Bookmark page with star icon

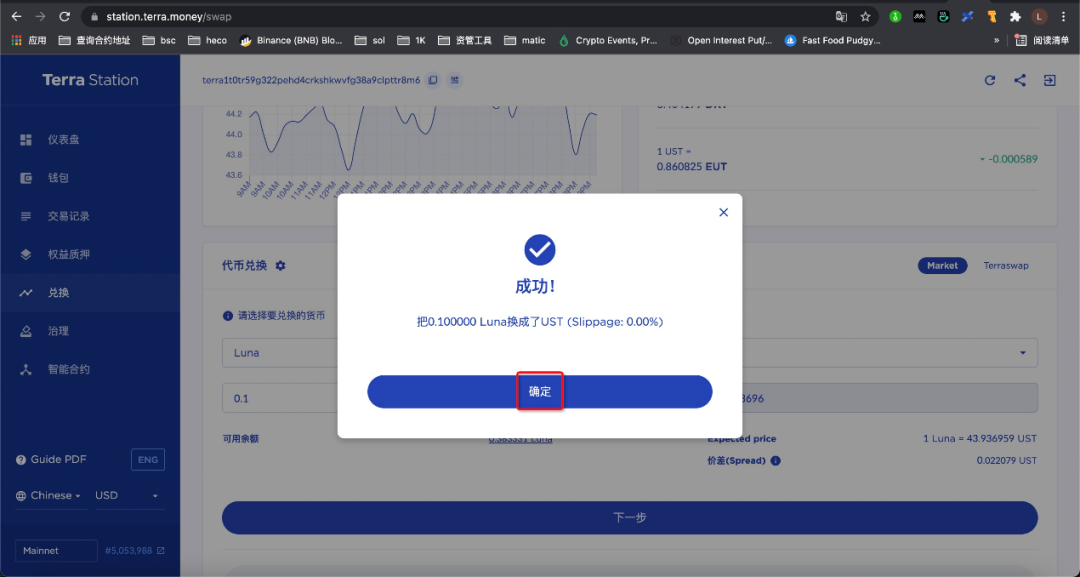pos(865,17)
